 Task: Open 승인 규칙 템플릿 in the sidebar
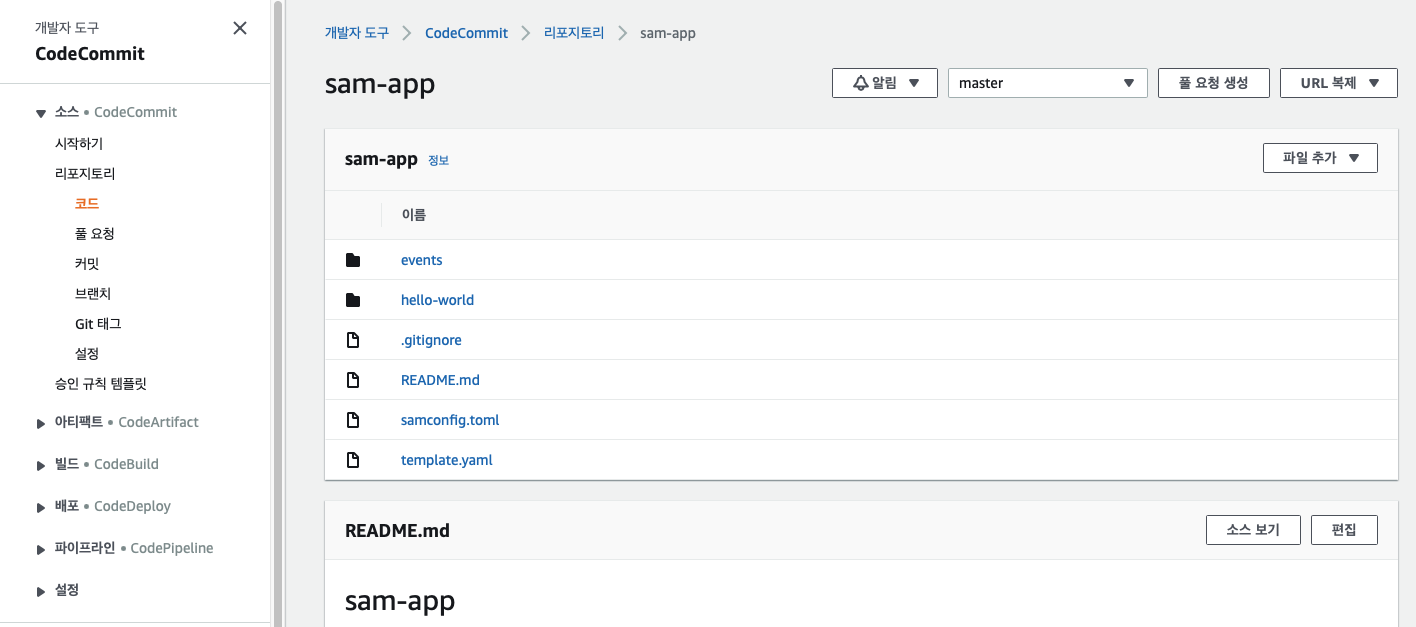coord(101,383)
